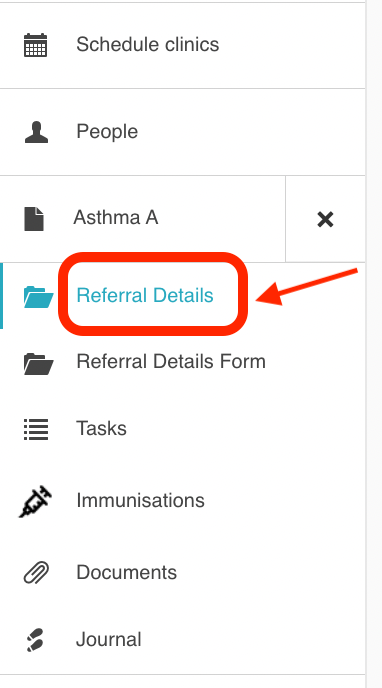Click the calendar icon beside Schedule clinics
This screenshot has height=688, width=382.
[35, 45]
